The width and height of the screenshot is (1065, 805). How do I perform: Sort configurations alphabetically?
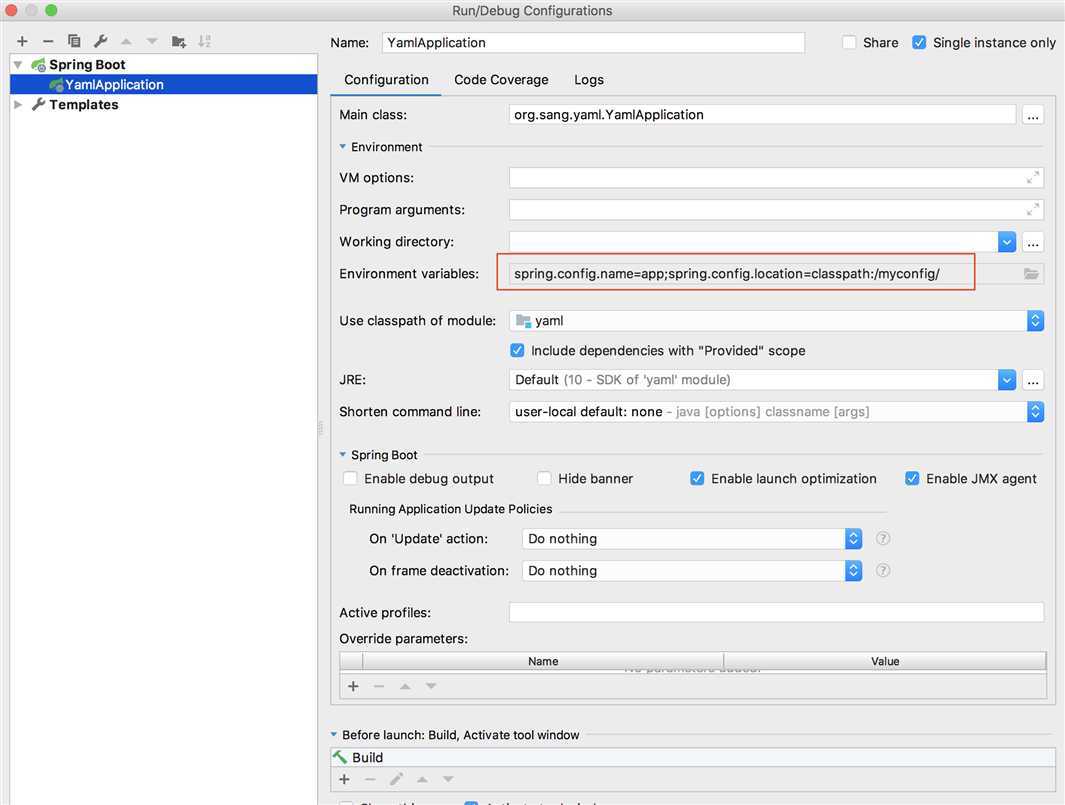pos(204,41)
